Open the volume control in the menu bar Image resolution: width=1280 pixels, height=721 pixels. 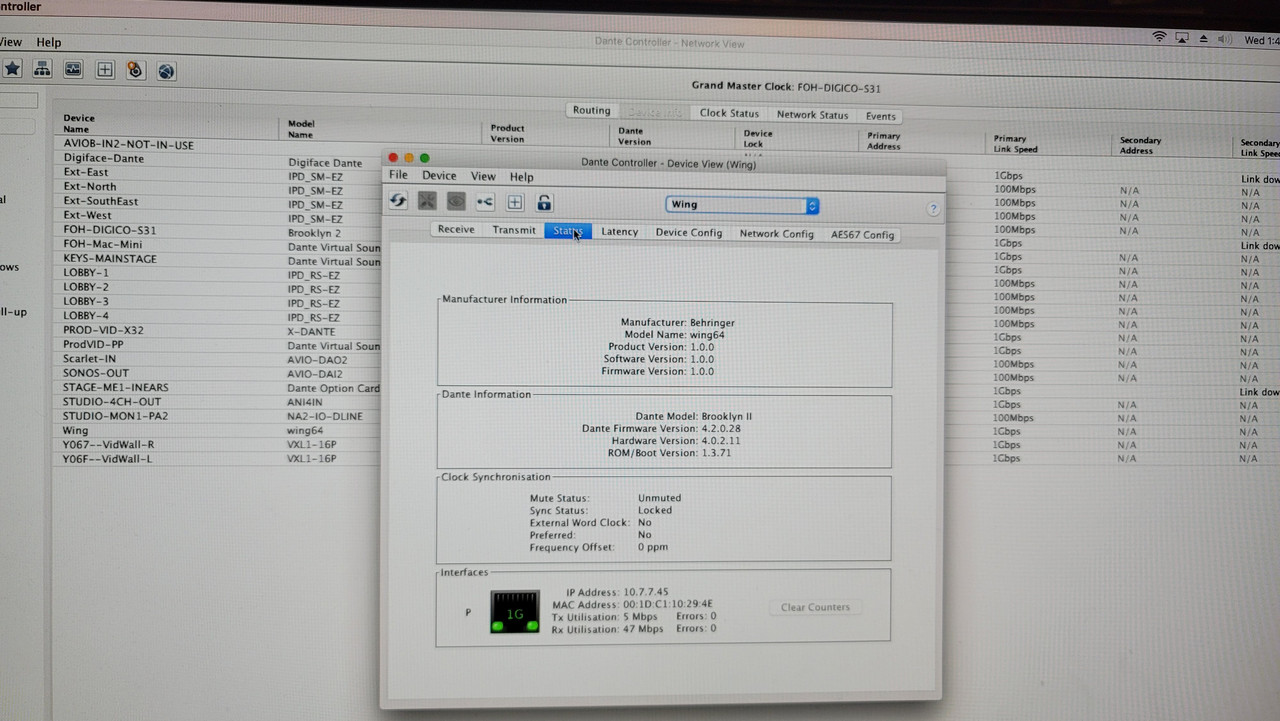point(1223,39)
